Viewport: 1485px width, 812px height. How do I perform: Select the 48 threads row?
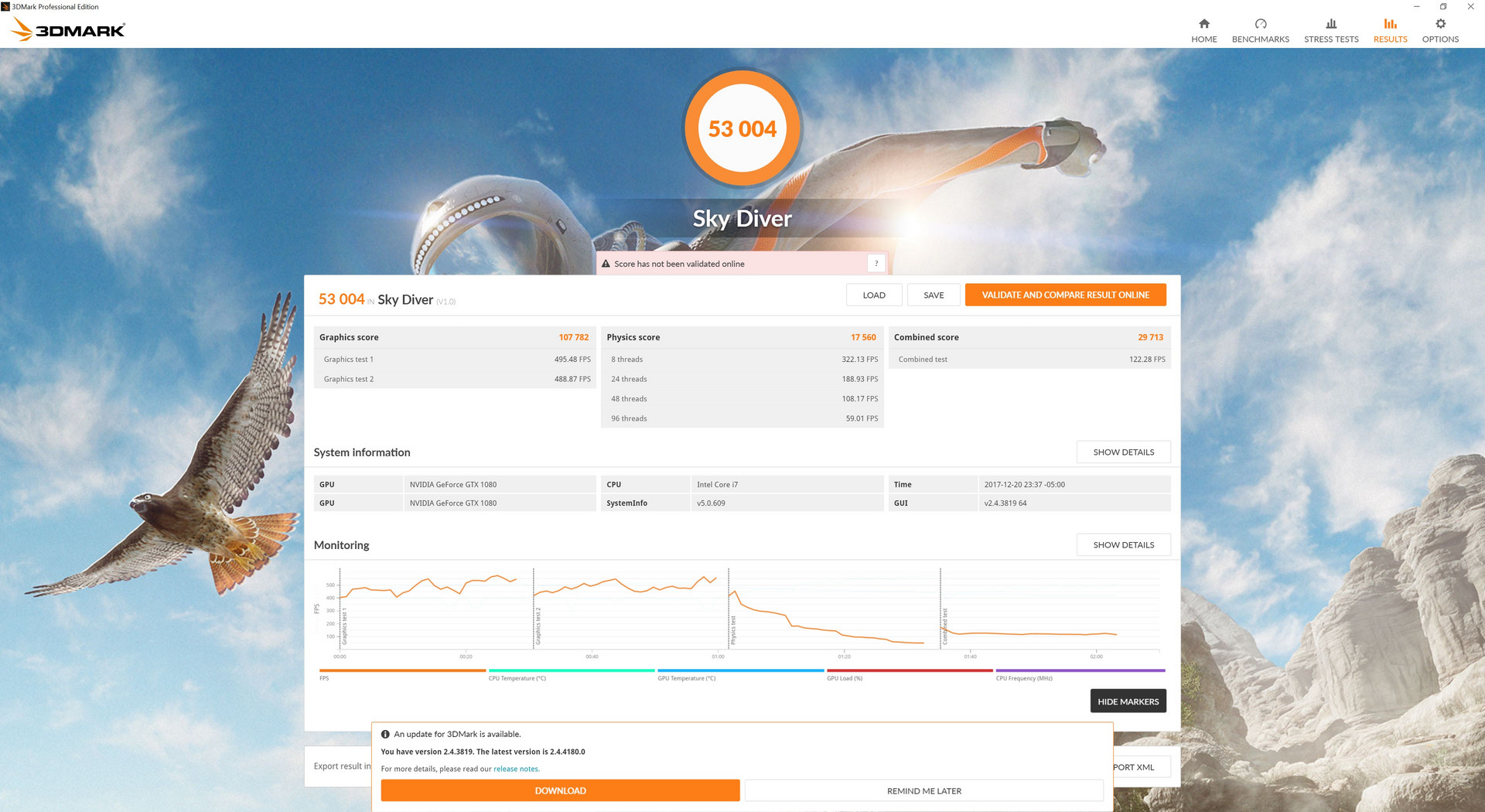coord(742,398)
